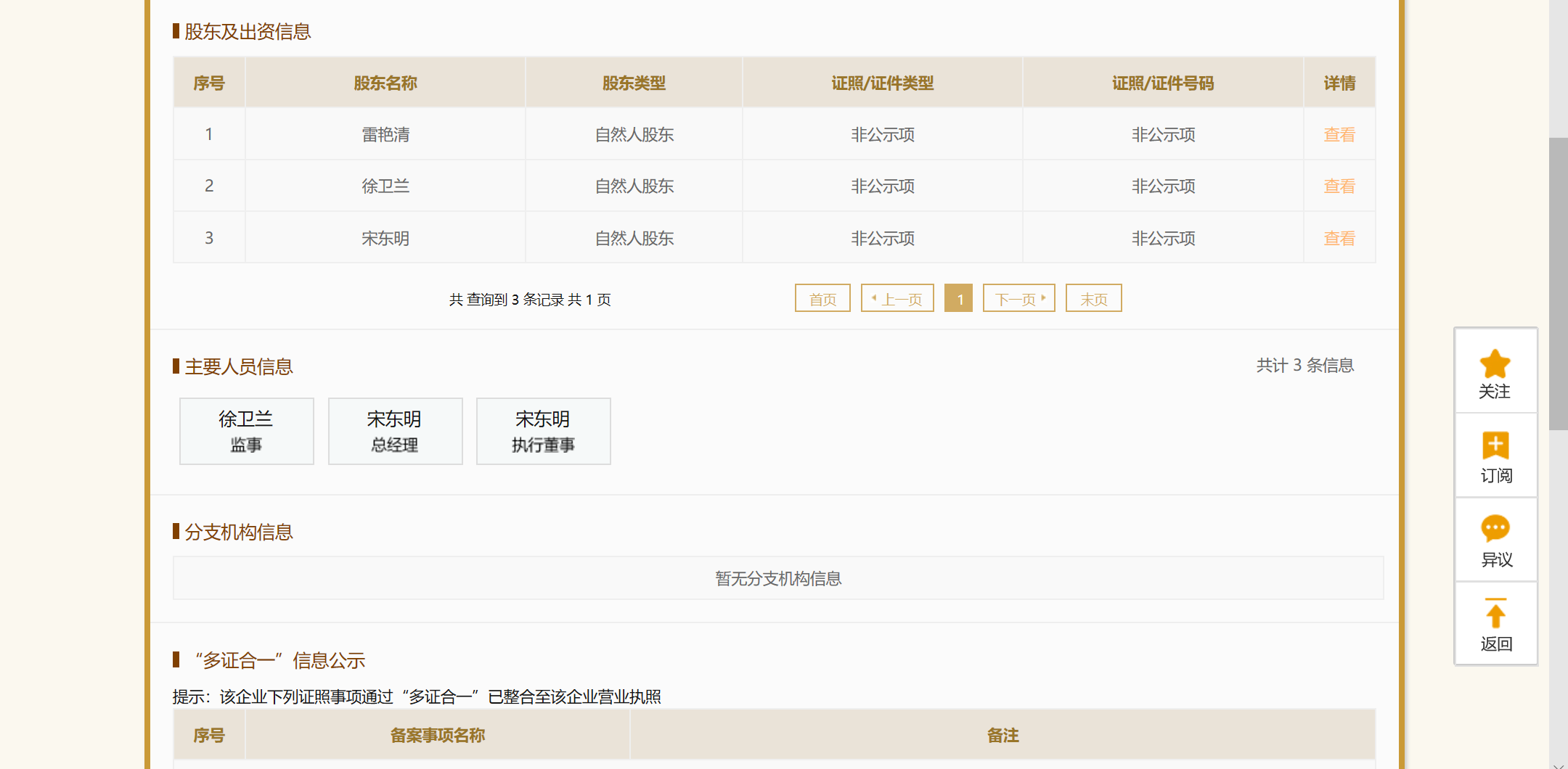Click the 备案事项名称 column header

click(x=438, y=736)
